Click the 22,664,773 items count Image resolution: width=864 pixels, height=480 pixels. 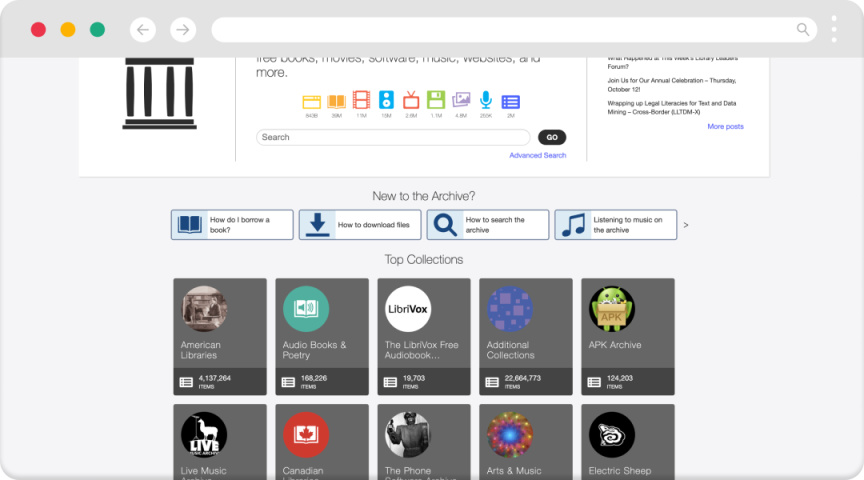[x=522, y=378]
